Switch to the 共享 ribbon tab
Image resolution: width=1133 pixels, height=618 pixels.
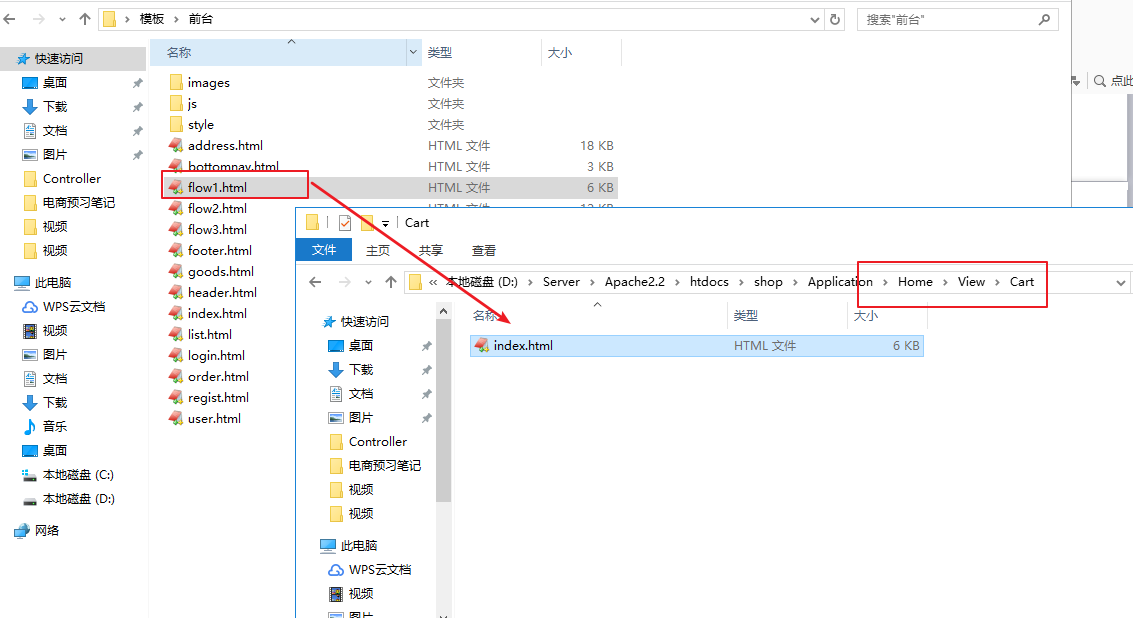pos(431,250)
